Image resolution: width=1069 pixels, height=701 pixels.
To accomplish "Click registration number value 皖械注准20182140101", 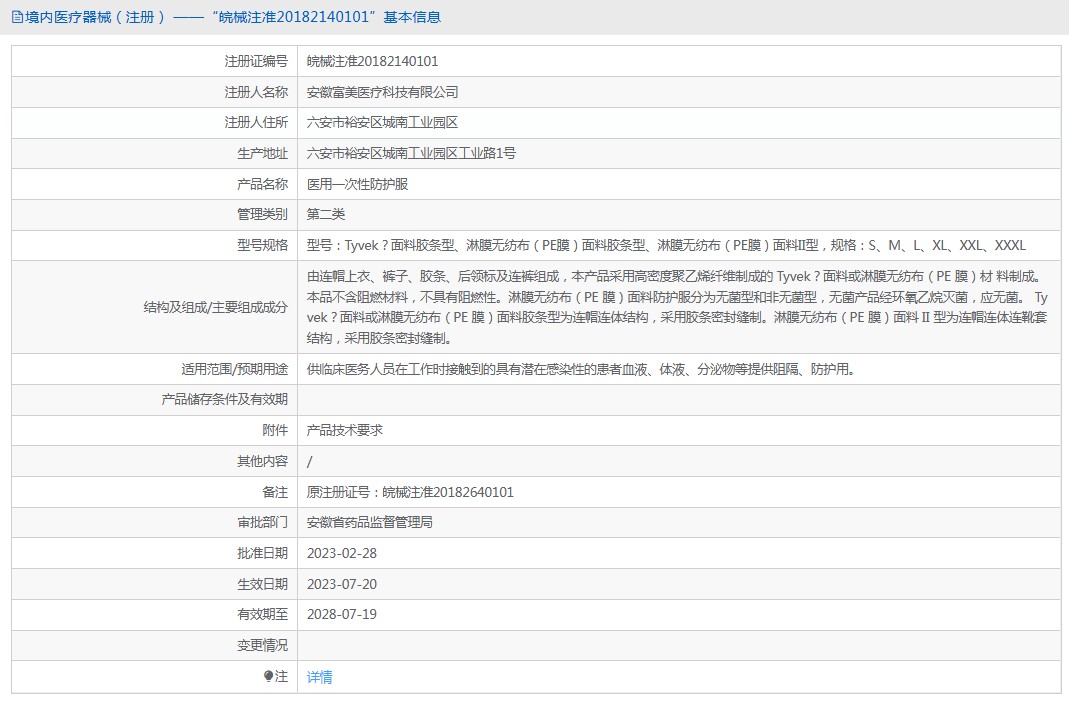I will click(x=372, y=61).
